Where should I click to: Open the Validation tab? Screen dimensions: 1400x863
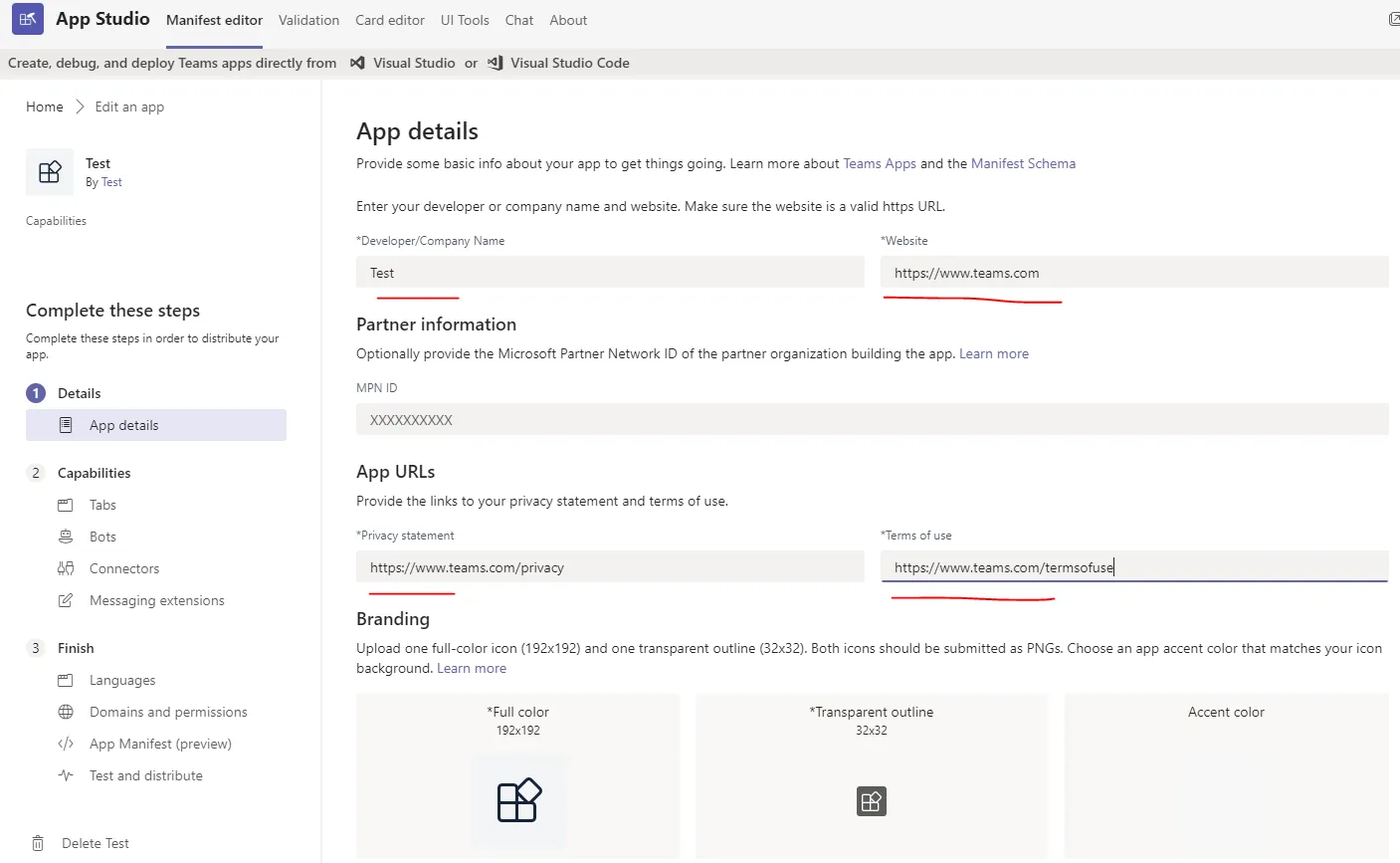308,20
